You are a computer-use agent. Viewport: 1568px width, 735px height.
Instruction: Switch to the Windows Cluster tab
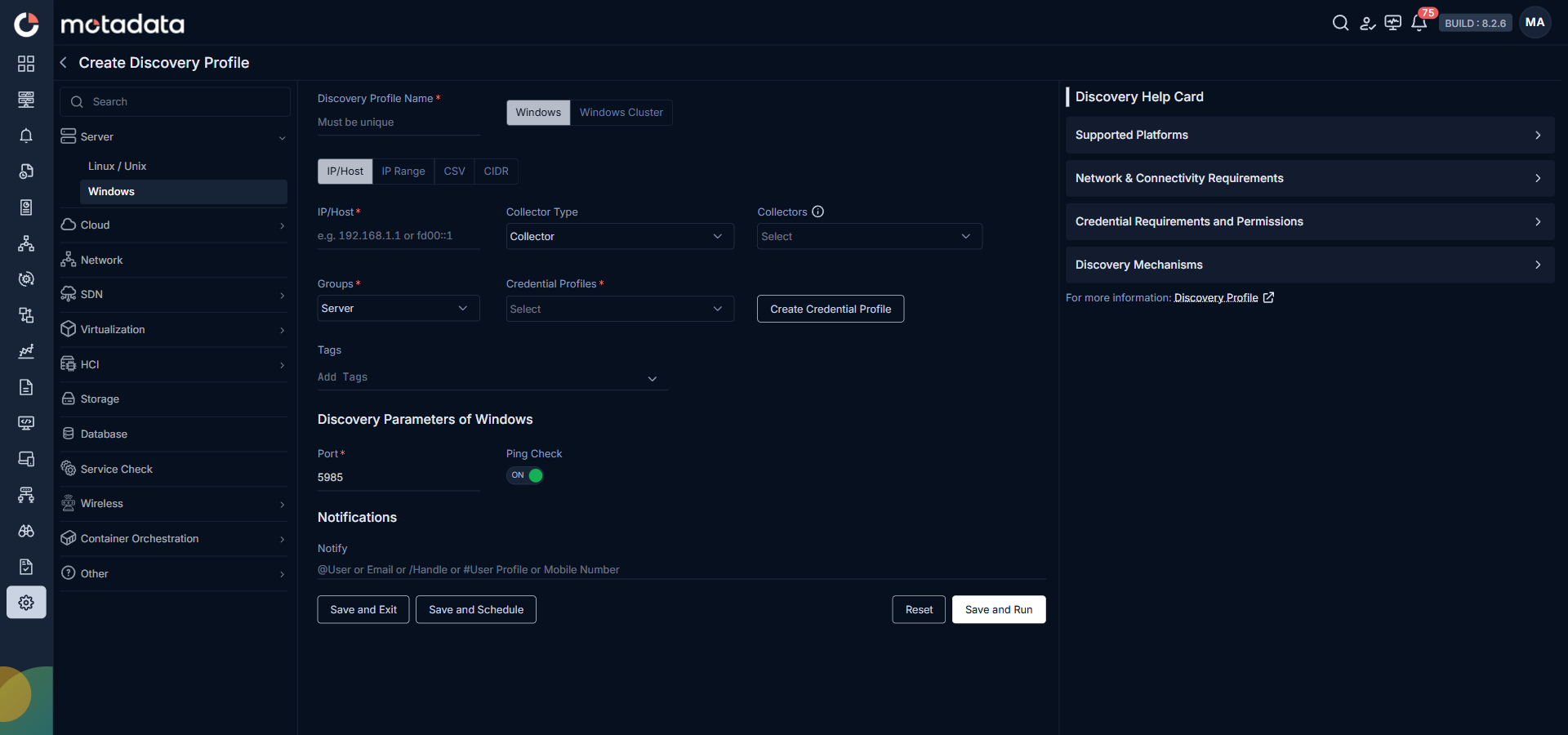point(621,113)
